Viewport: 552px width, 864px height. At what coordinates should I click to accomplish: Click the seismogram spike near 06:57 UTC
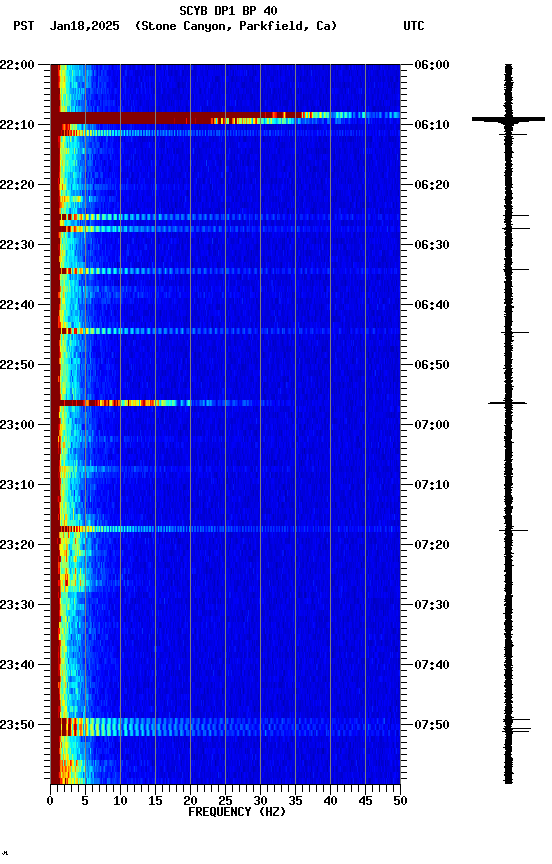507,403
